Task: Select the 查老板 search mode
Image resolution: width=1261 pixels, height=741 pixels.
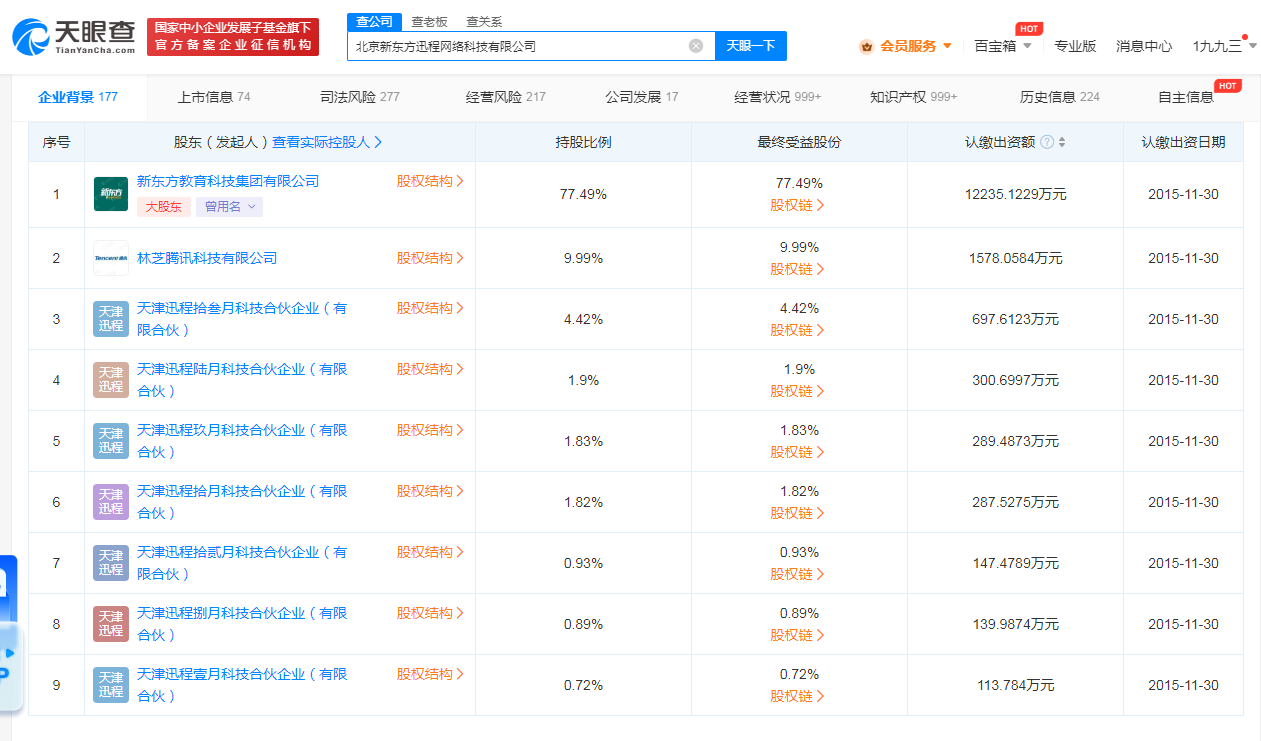Action: pos(430,22)
